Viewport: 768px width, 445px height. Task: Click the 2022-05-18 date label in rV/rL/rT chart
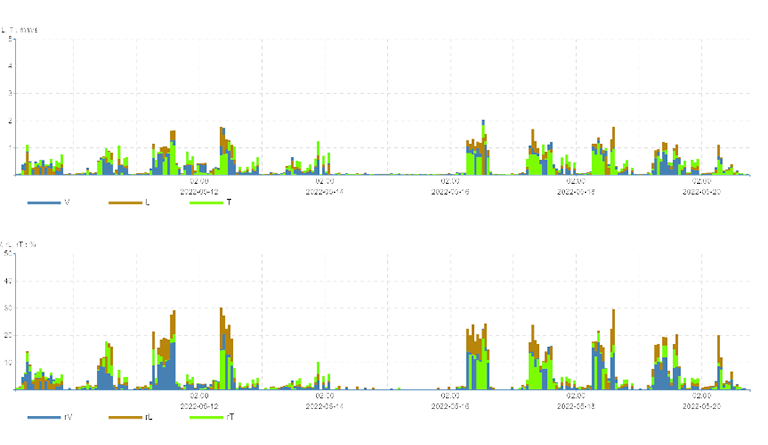pyautogui.click(x=576, y=406)
